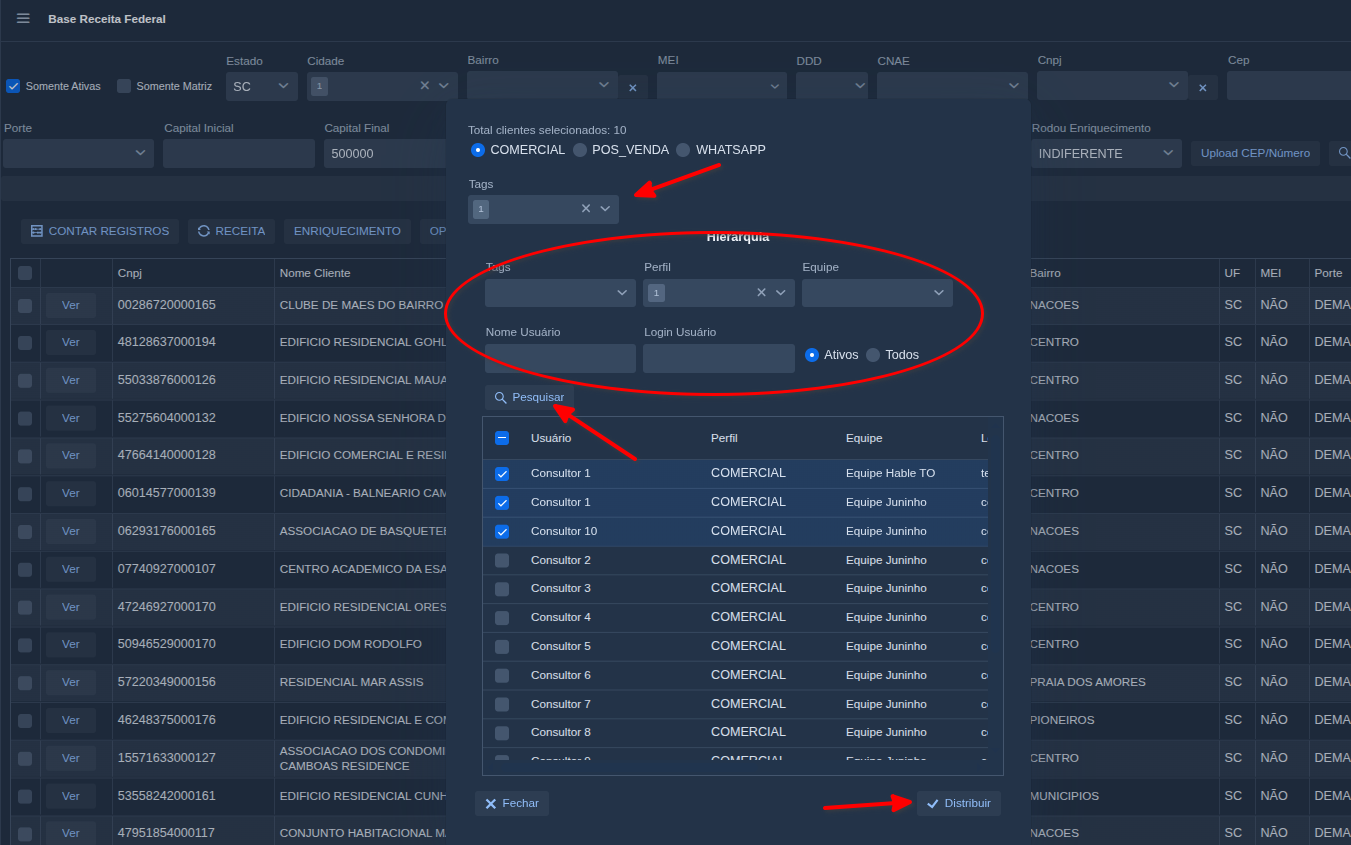The width and height of the screenshot is (1351, 845).
Task: Select the Ativos radio option
Action: click(812, 355)
